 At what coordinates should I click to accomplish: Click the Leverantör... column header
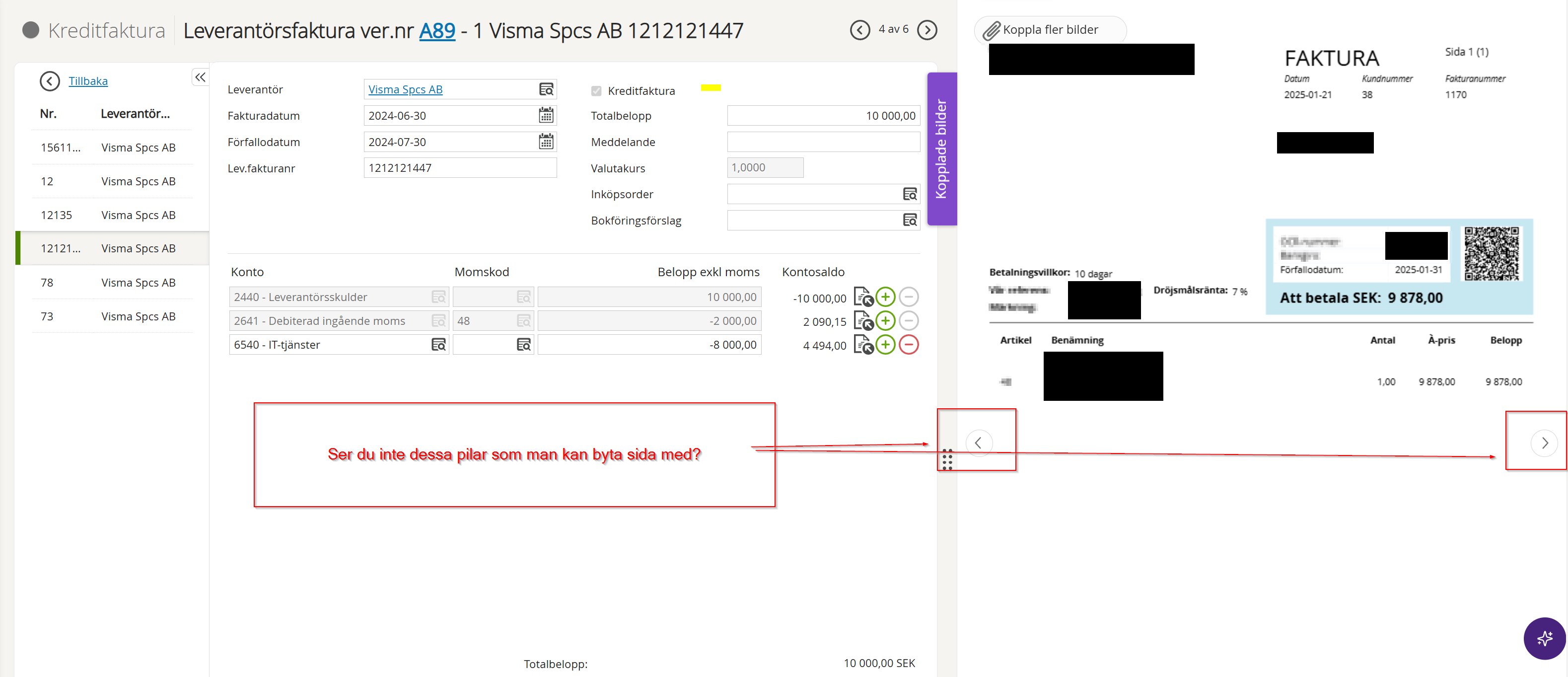(135, 114)
